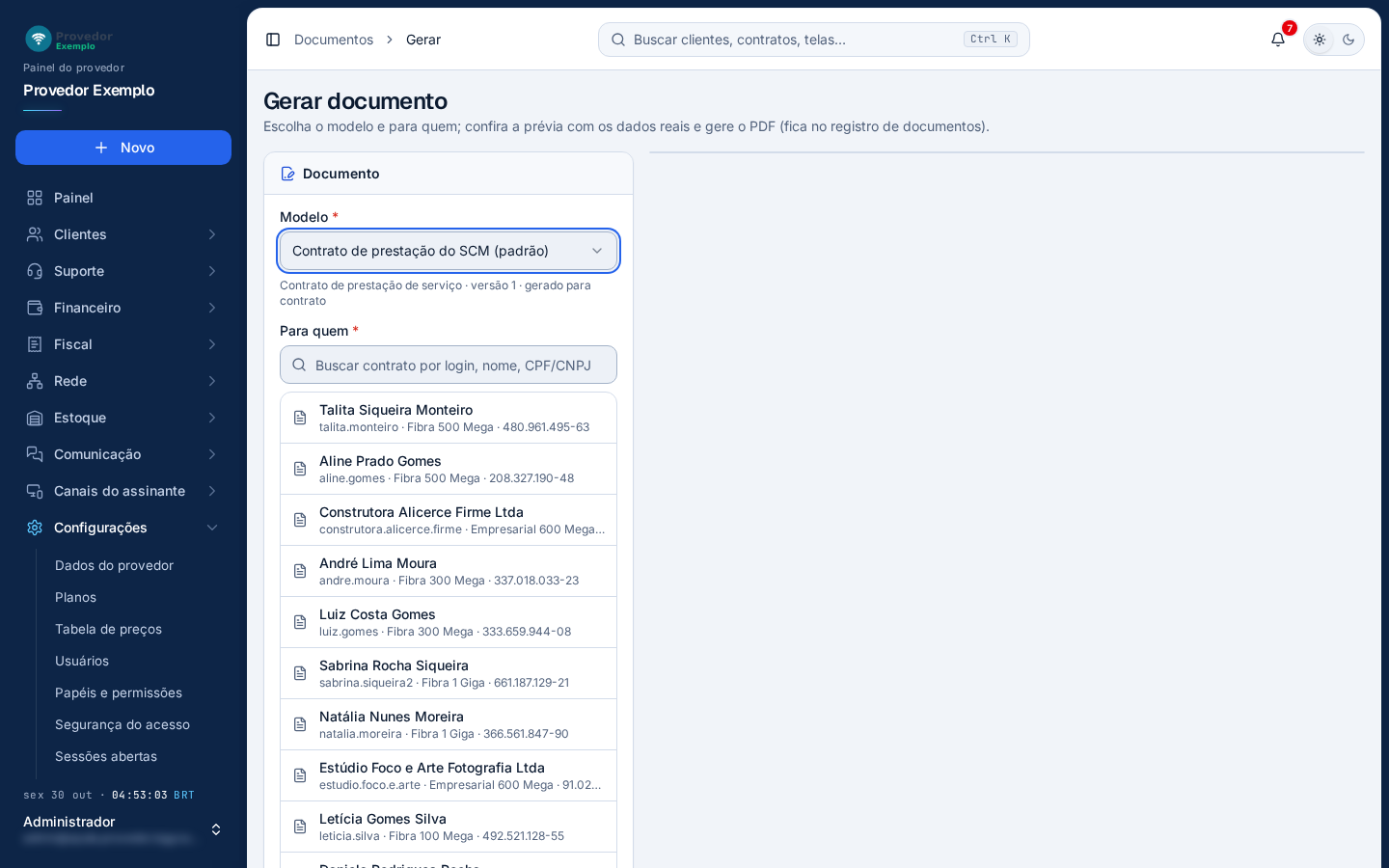Switch to dark theme moon icon
This screenshot has height=868, width=1389.
1348,40
